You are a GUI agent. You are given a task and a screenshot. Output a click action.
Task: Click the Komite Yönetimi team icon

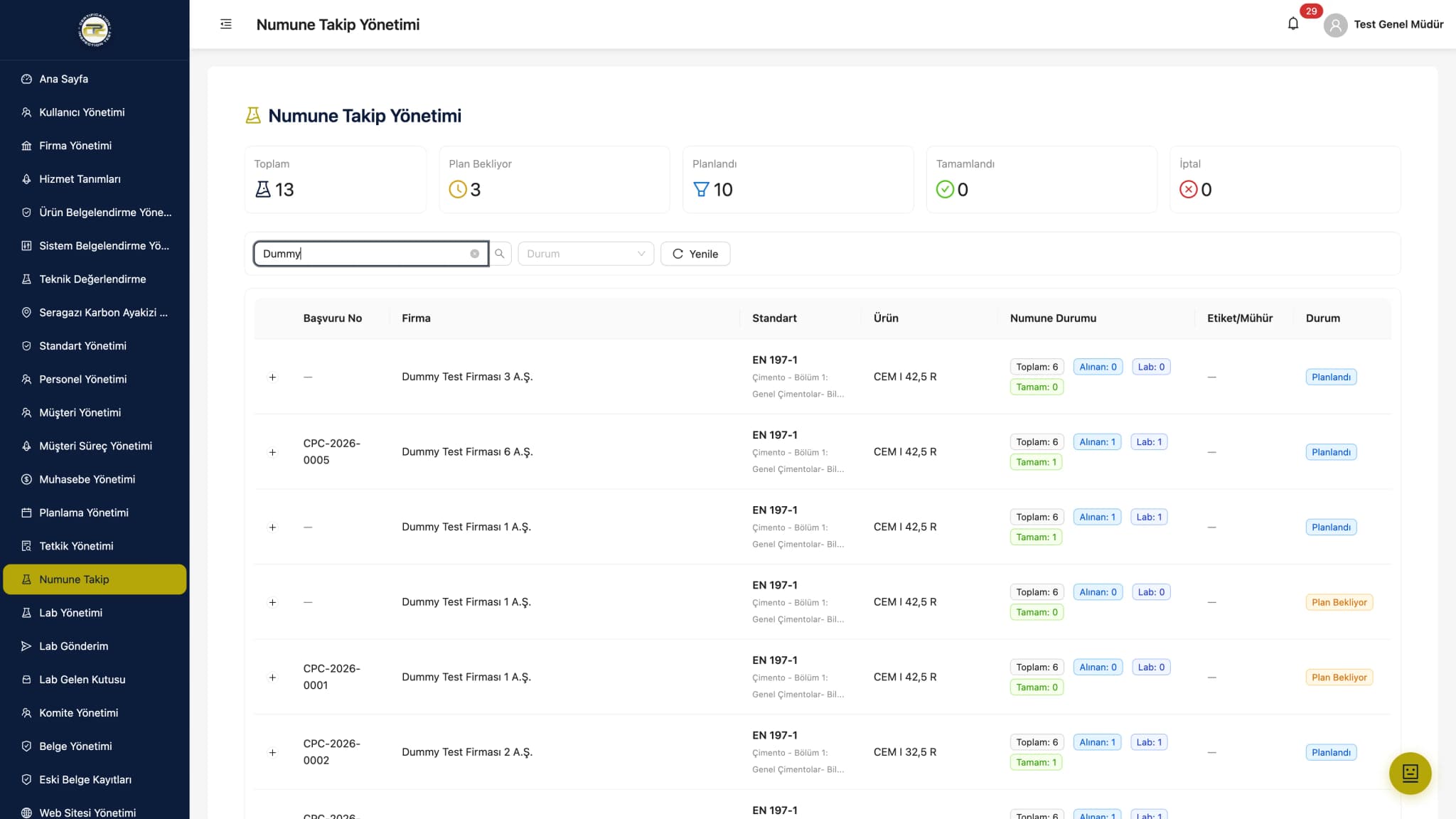(x=26, y=713)
